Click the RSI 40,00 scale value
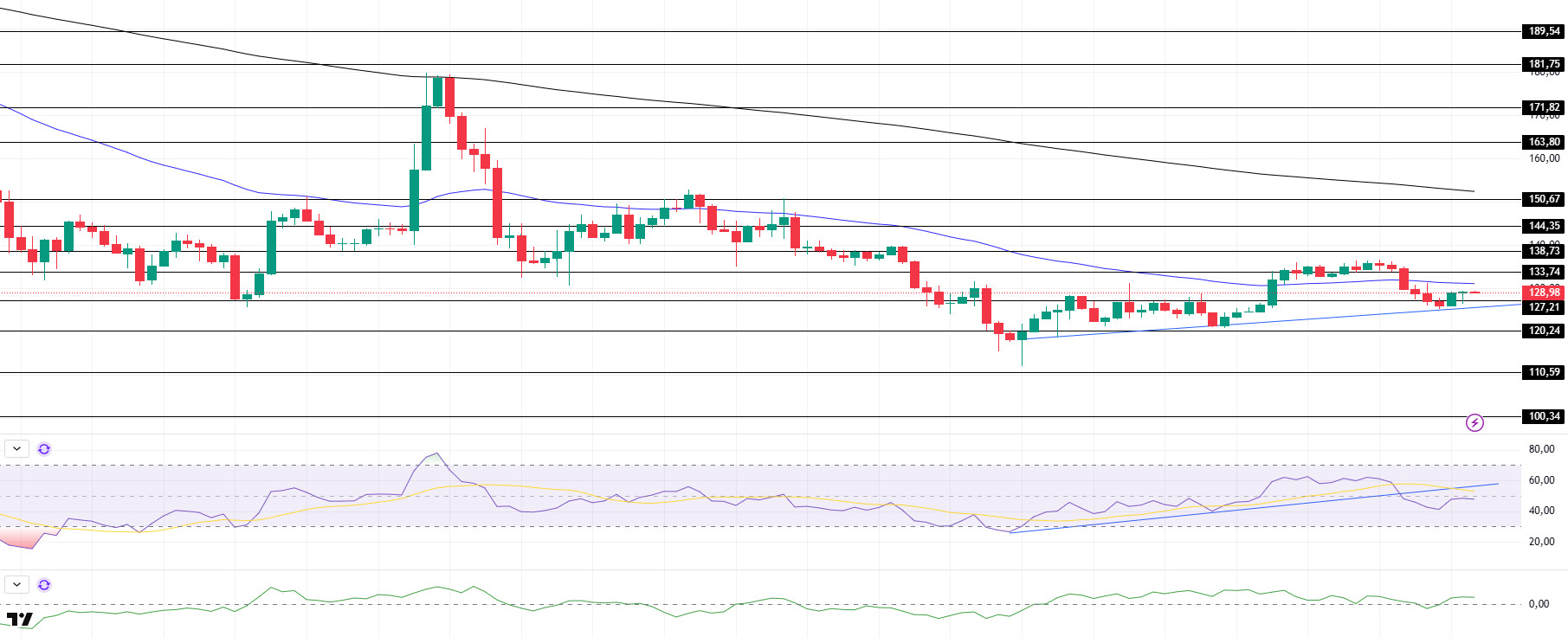This screenshot has height=643, width=1568. pyautogui.click(x=1541, y=511)
